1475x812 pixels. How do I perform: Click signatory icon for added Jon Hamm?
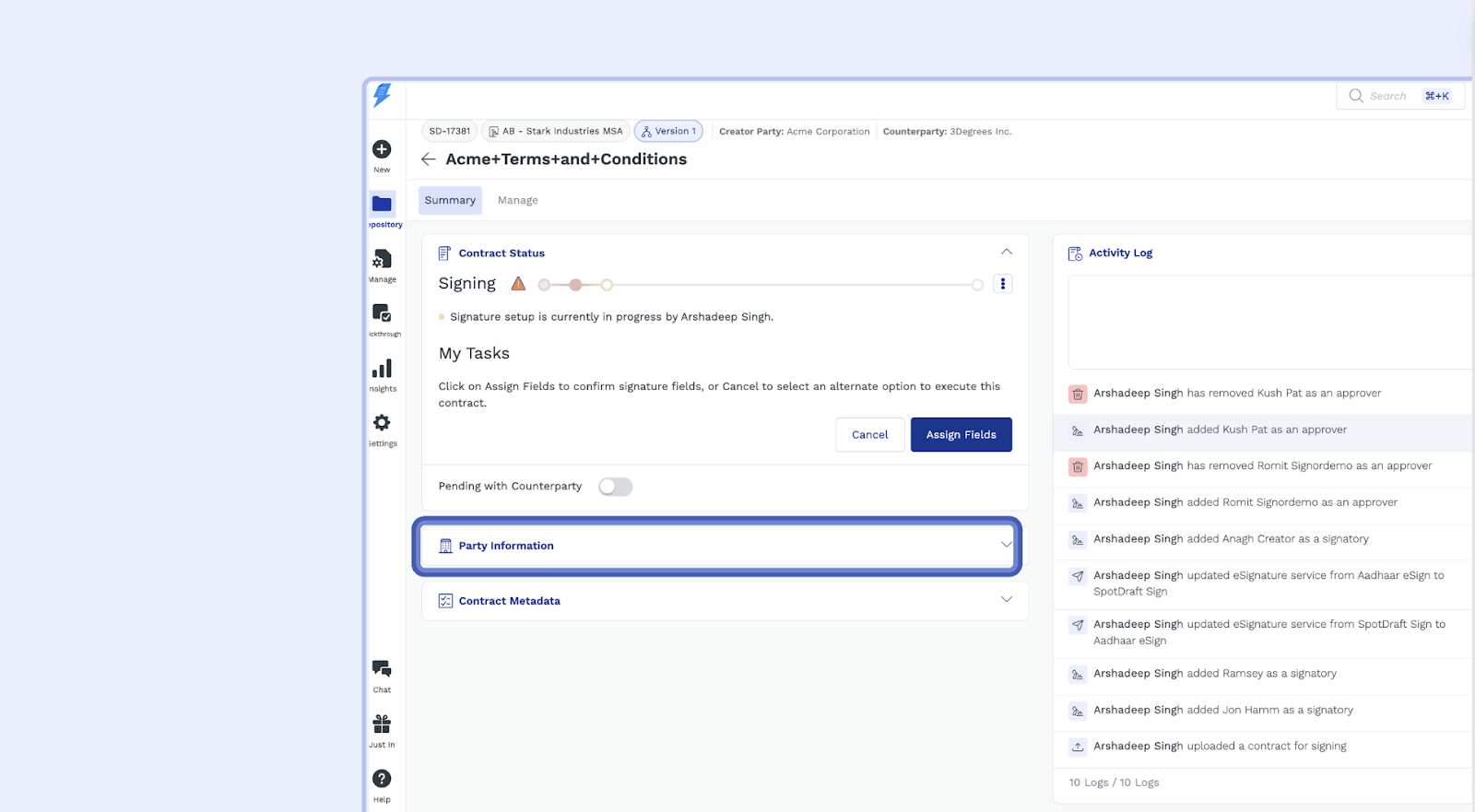click(x=1078, y=711)
